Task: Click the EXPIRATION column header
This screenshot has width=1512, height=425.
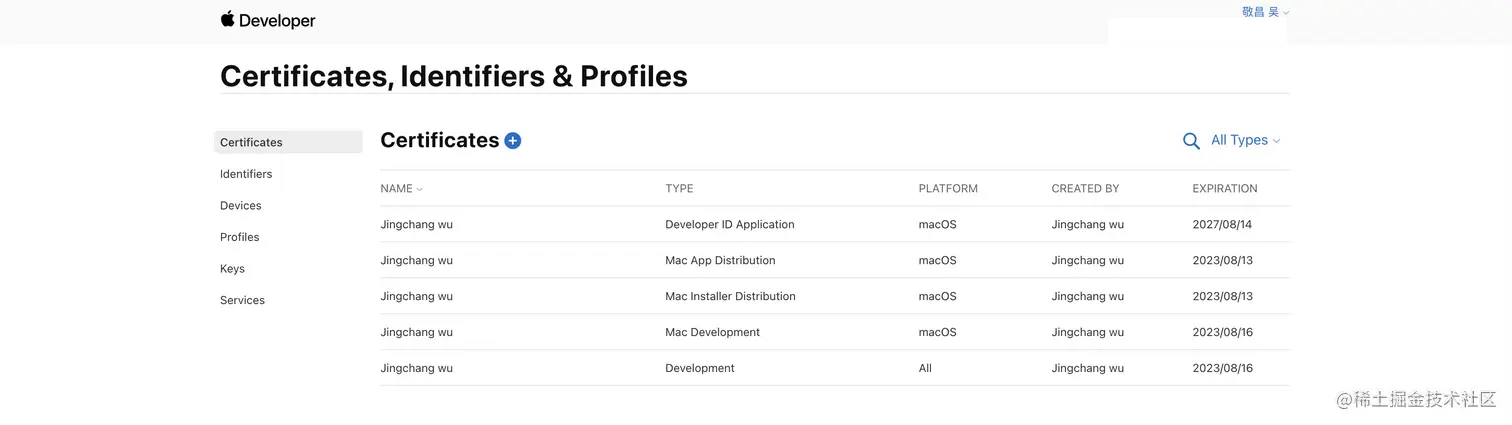Action: coord(1225,188)
